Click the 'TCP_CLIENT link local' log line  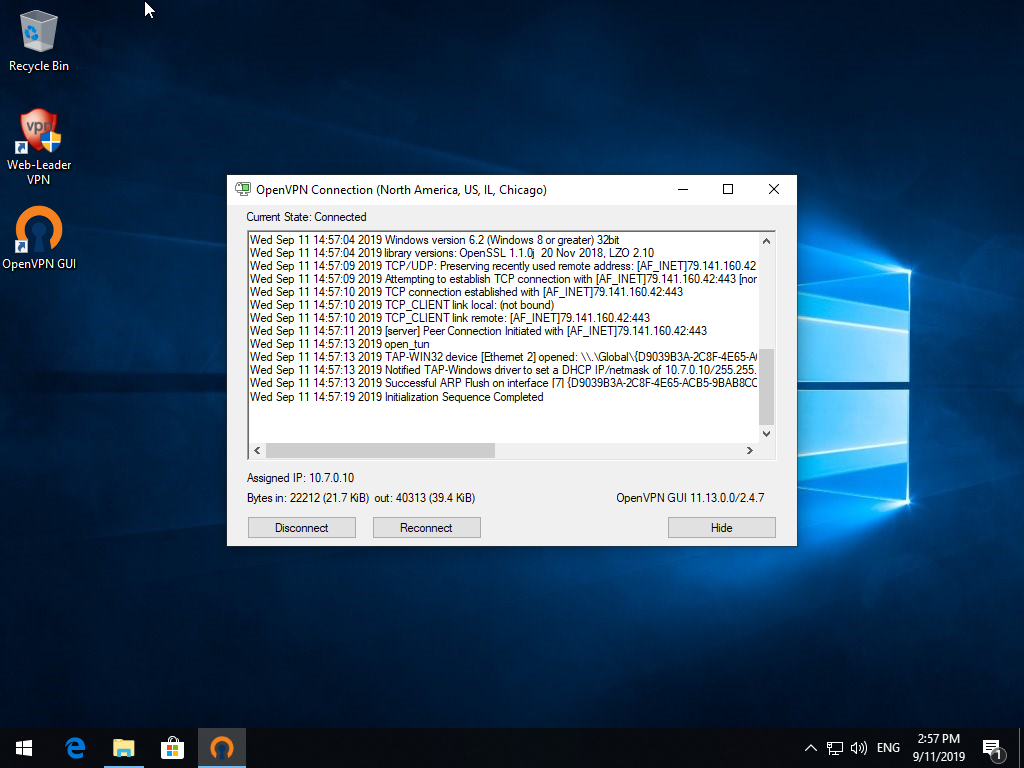click(x=402, y=305)
